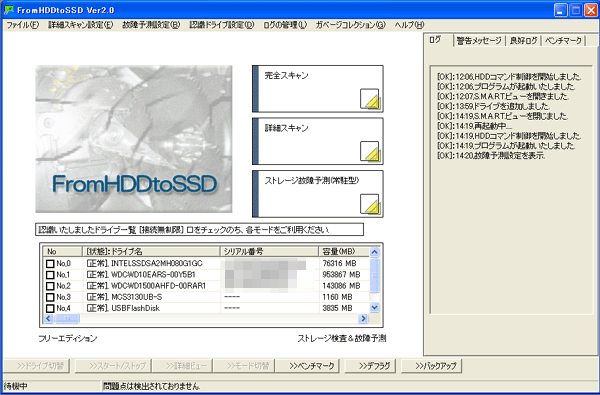
Task: Minimize the FromHDDtoSSD window
Action: 561,10
